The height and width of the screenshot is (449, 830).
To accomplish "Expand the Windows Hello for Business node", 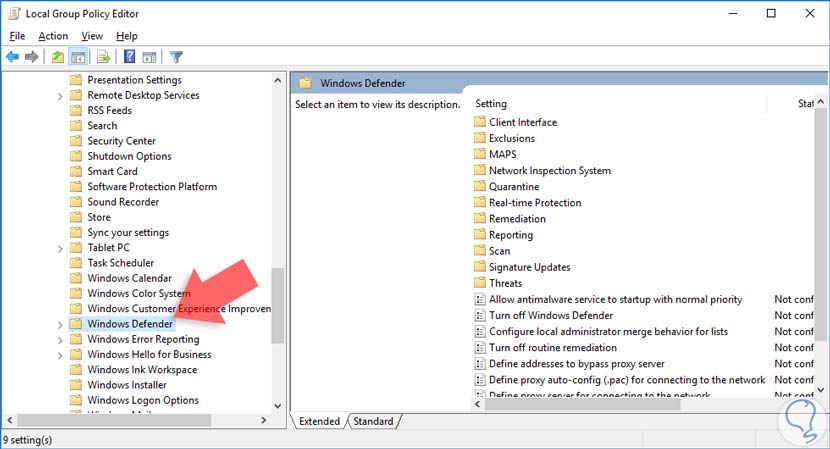I will tap(60, 355).
